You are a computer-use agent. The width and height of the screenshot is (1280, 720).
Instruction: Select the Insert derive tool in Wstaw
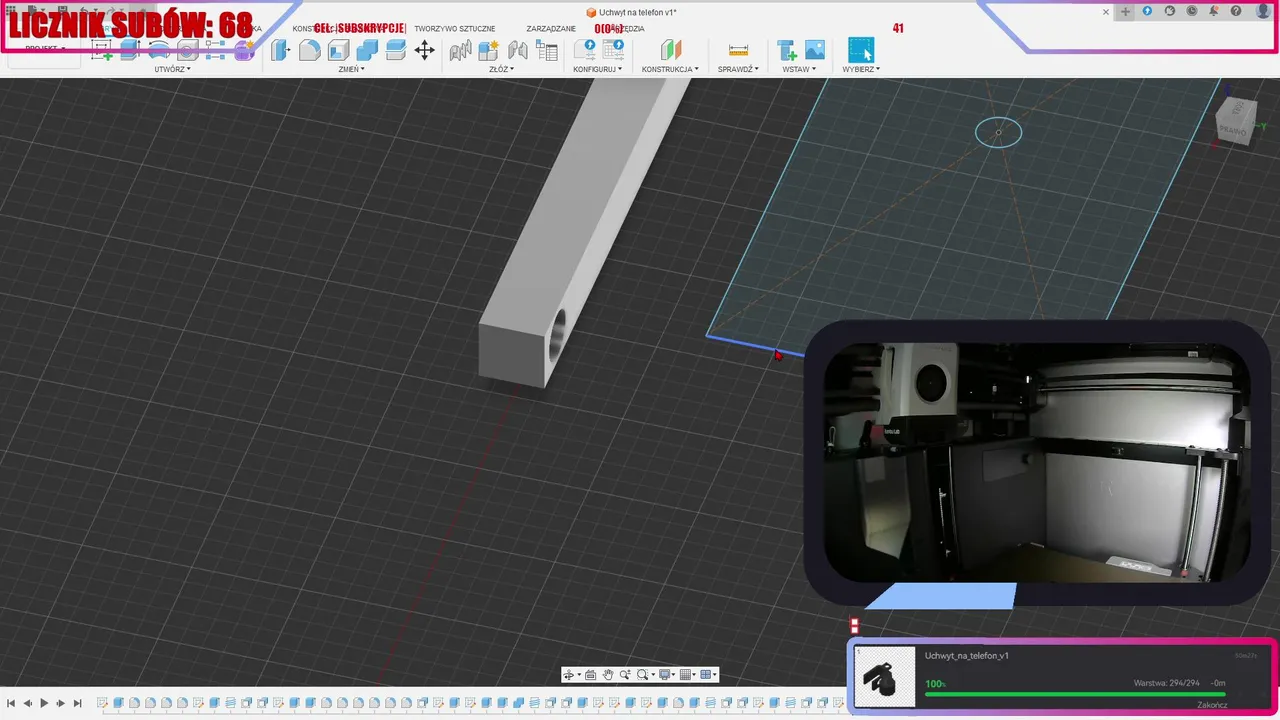click(x=787, y=50)
